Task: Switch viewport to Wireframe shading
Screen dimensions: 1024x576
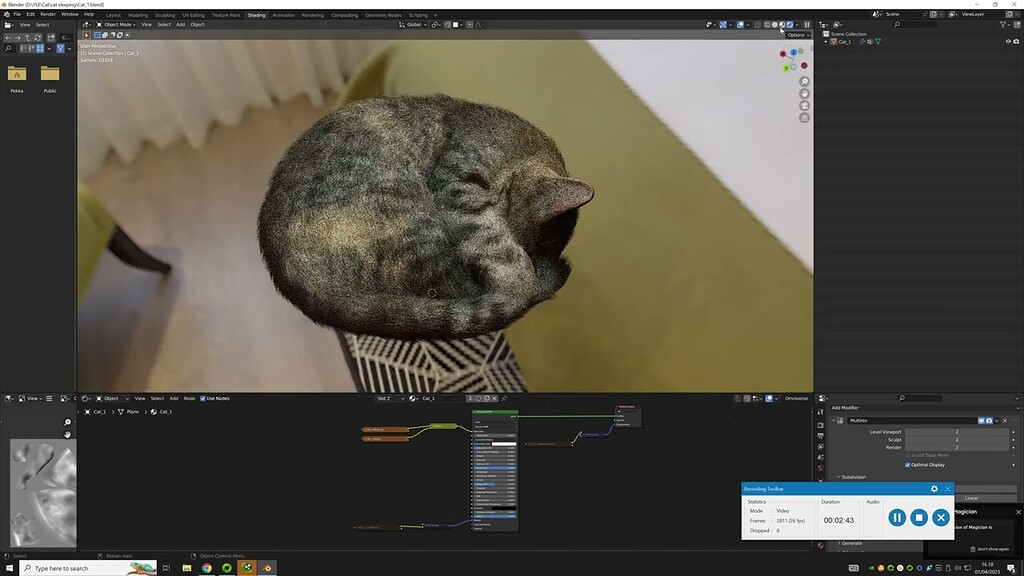Action: point(766,24)
